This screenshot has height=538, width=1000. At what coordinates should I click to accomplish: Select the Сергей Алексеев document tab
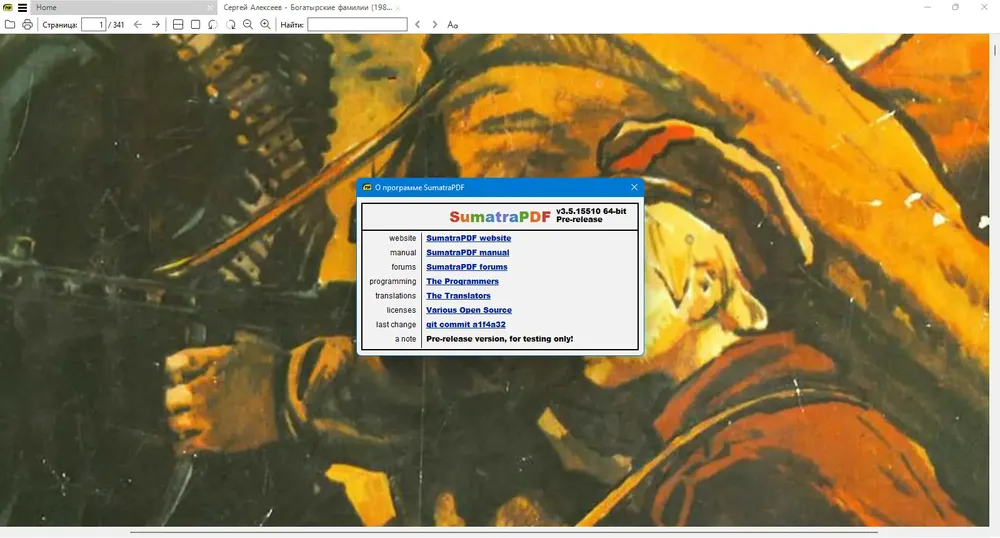click(307, 8)
